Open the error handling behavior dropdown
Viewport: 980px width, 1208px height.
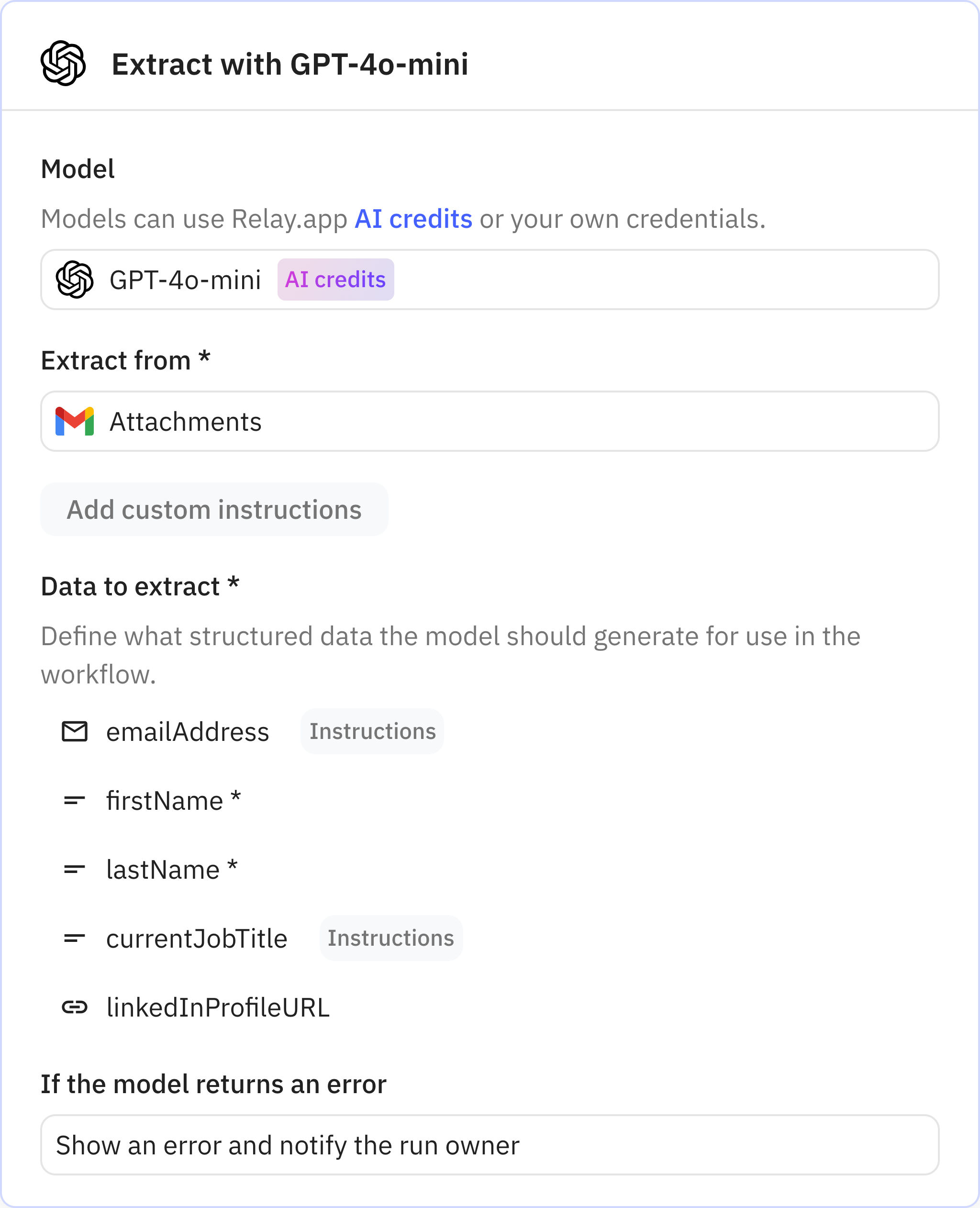pos(490,1145)
